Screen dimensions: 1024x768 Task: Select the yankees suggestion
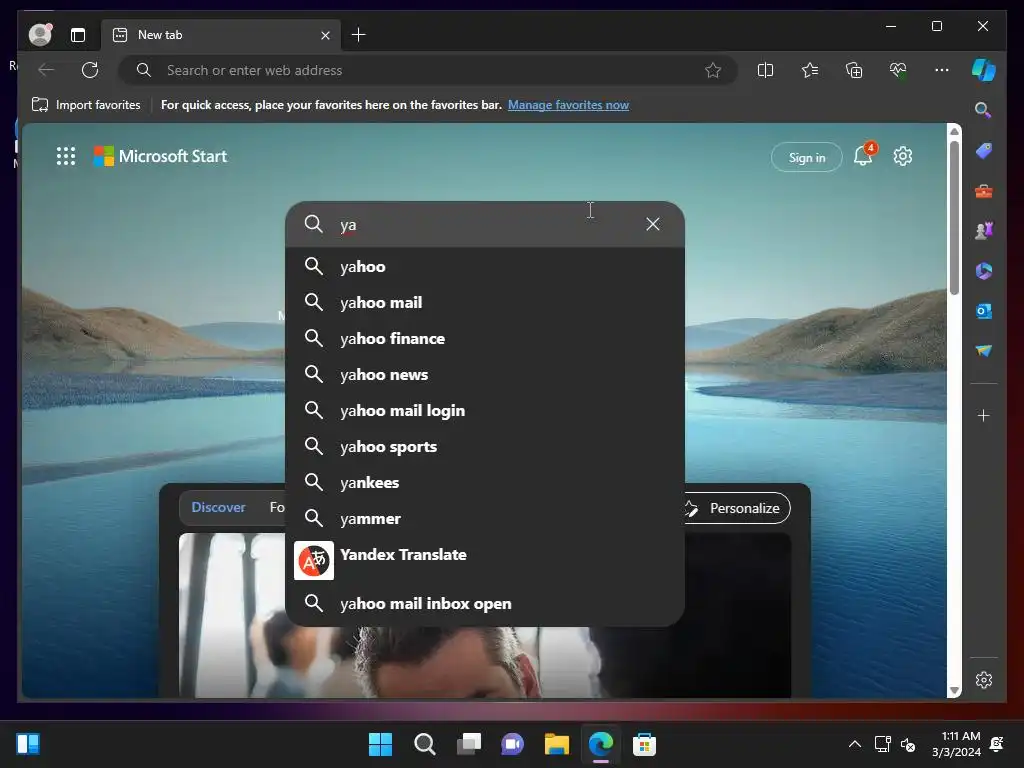tap(485, 483)
